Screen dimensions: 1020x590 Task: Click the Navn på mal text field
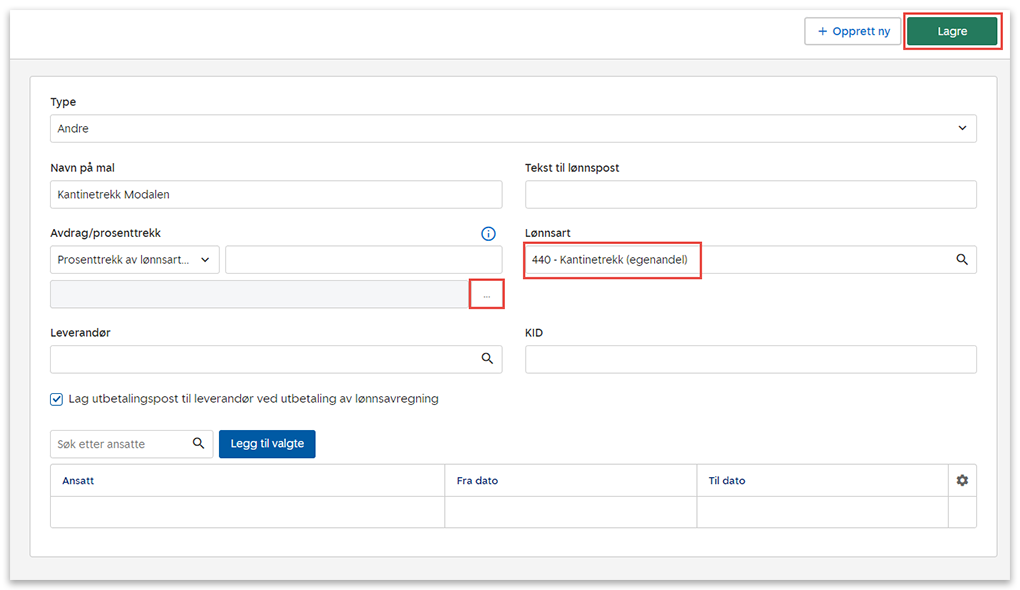276,195
